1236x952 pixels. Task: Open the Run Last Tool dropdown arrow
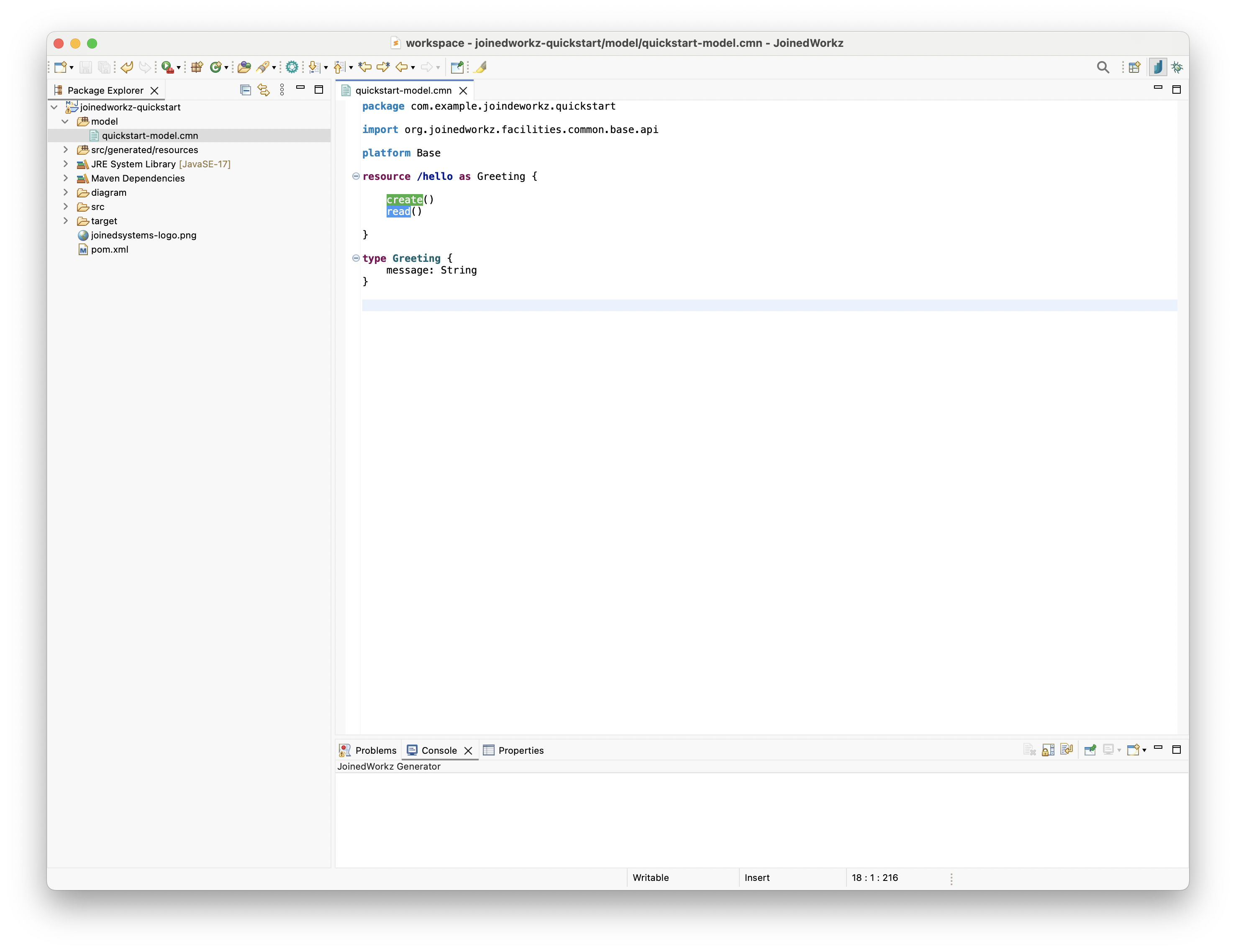click(x=179, y=68)
